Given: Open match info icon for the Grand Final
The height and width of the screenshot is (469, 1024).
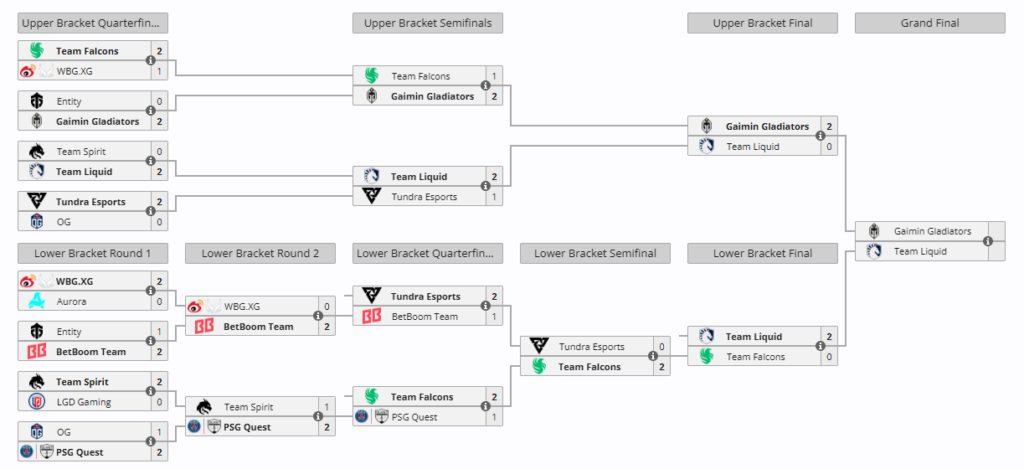Looking at the screenshot, I should point(988,241).
